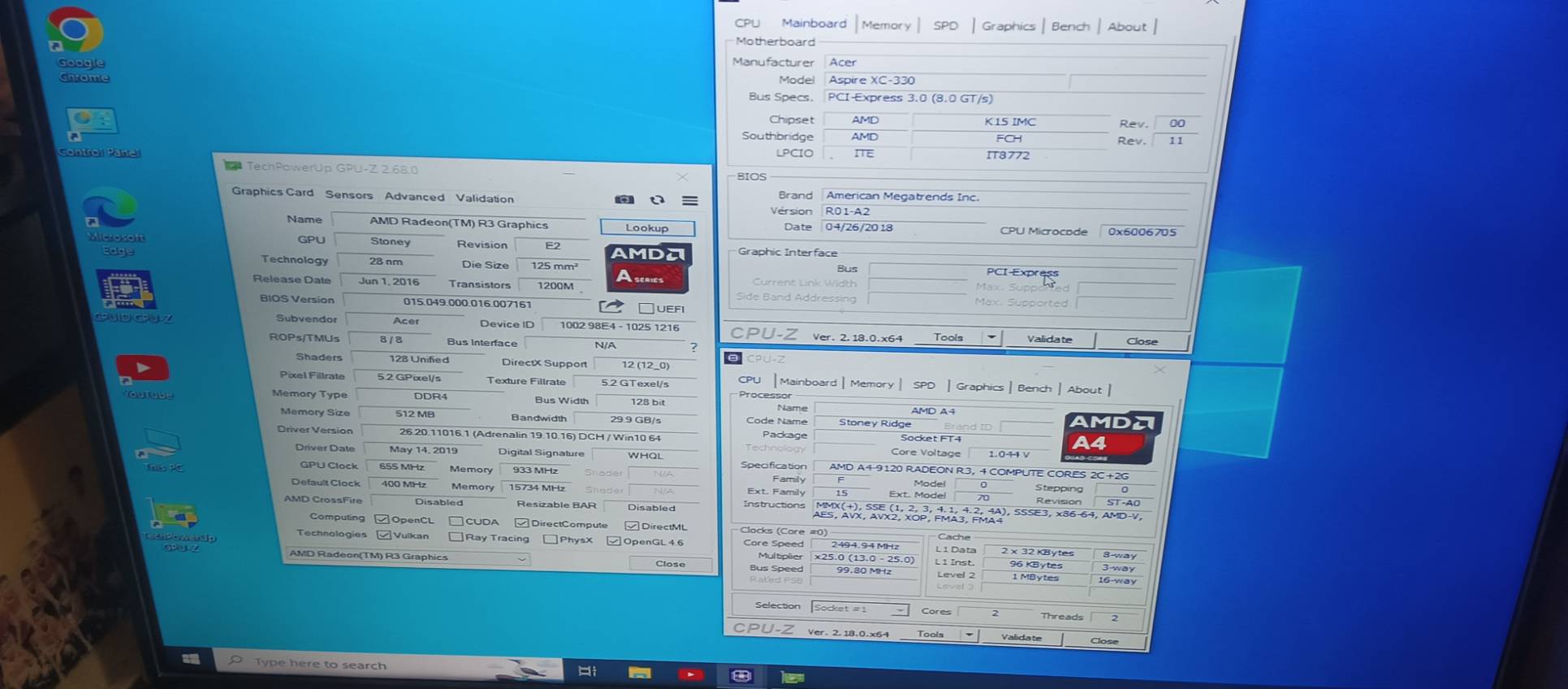
Task: Expand the AMD Radeon R3 Graphics dropdown
Action: click(521, 559)
